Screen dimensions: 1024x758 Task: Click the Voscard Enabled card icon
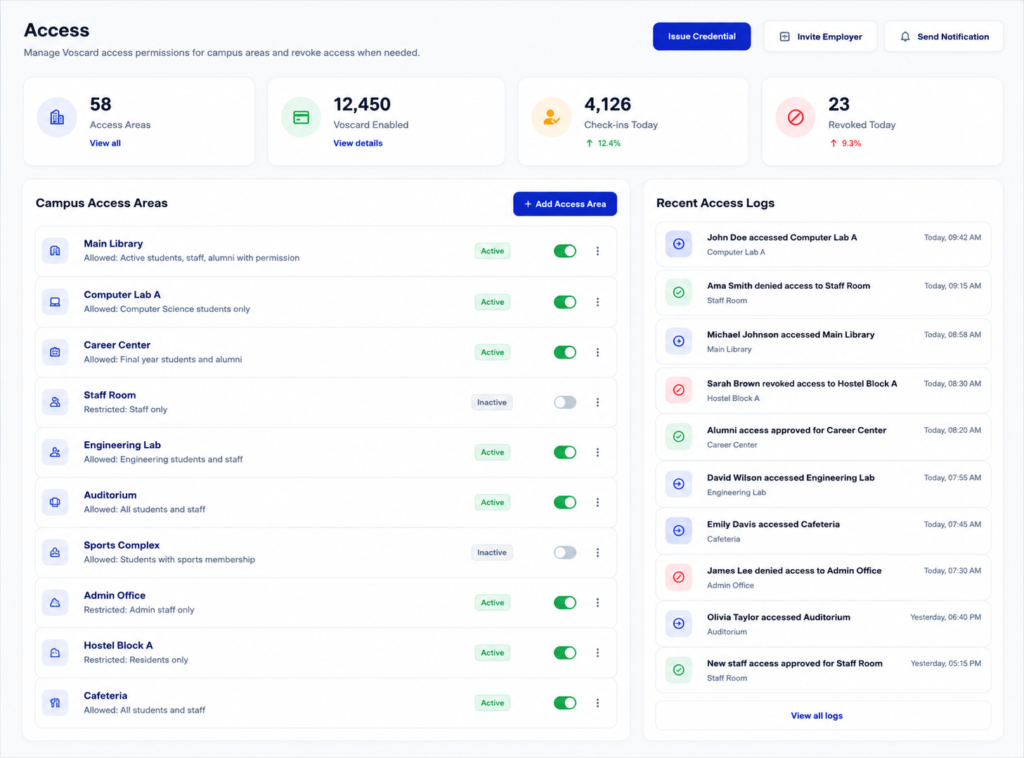coord(301,118)
